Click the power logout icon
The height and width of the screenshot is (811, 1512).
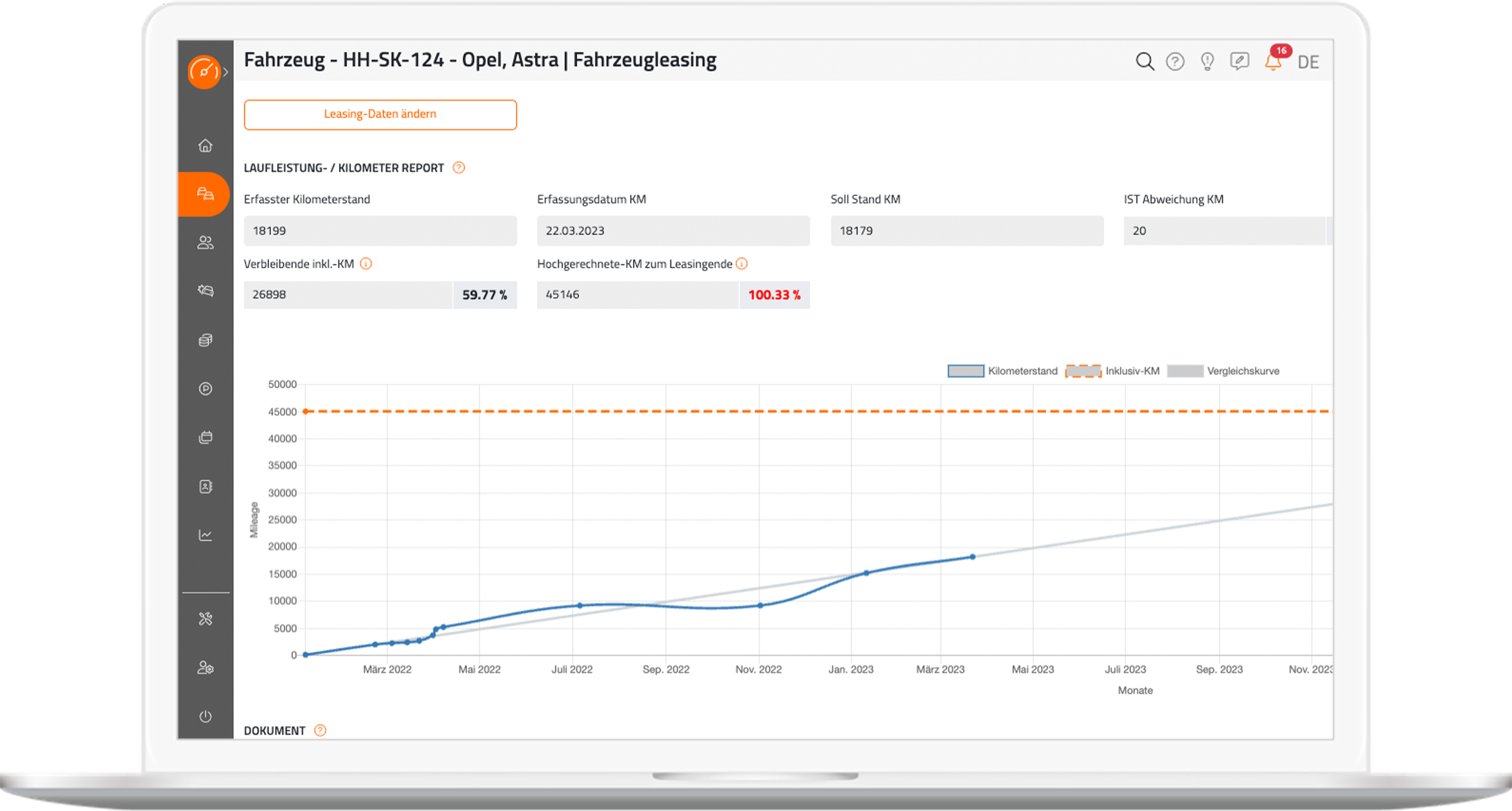pyautogui.click(x=205, y=716)
